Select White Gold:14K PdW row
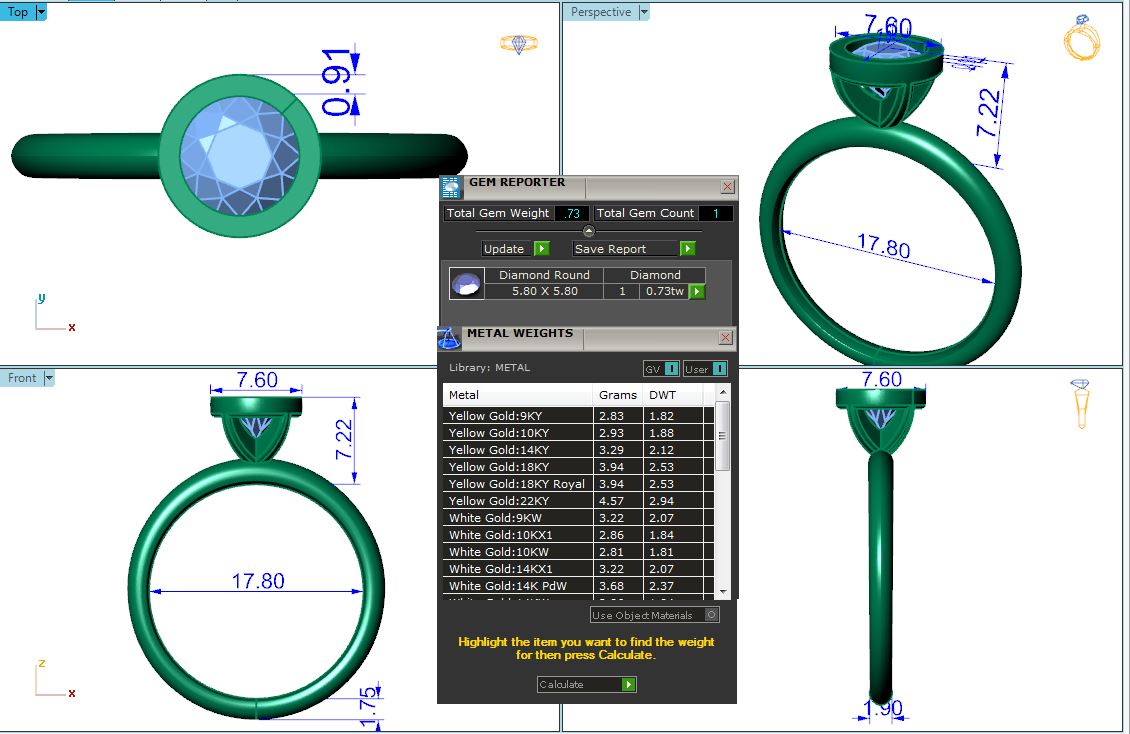The width and height of the screenshot is (1130, 734). [x=518, y=586]
